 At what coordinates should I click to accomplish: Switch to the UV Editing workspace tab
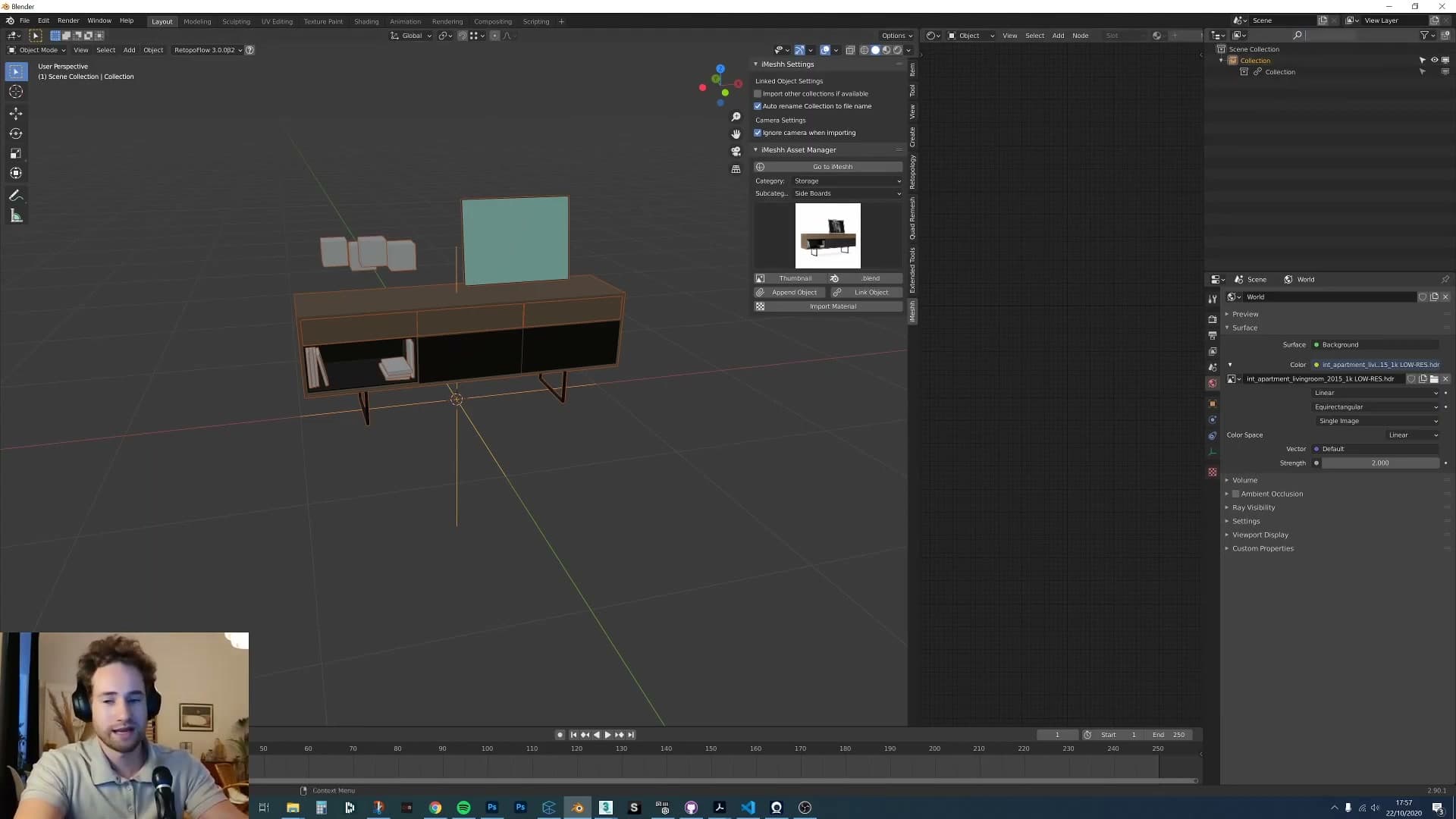(x=277, y=21)
